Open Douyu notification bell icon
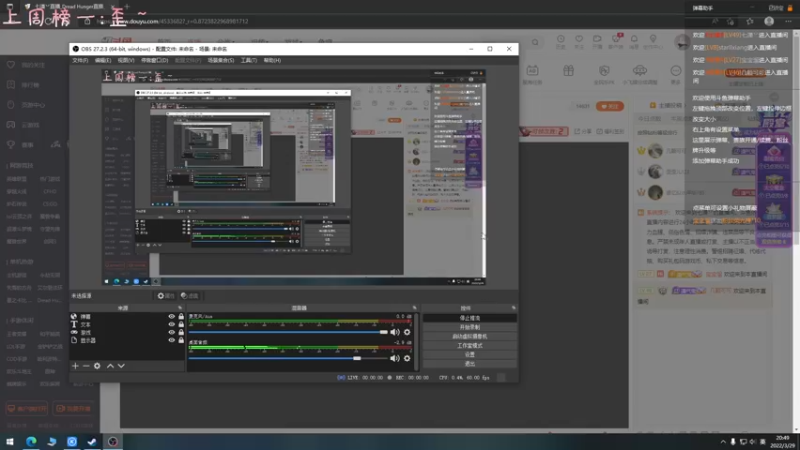The image size is (800, 450). click(x=634, y=39)
